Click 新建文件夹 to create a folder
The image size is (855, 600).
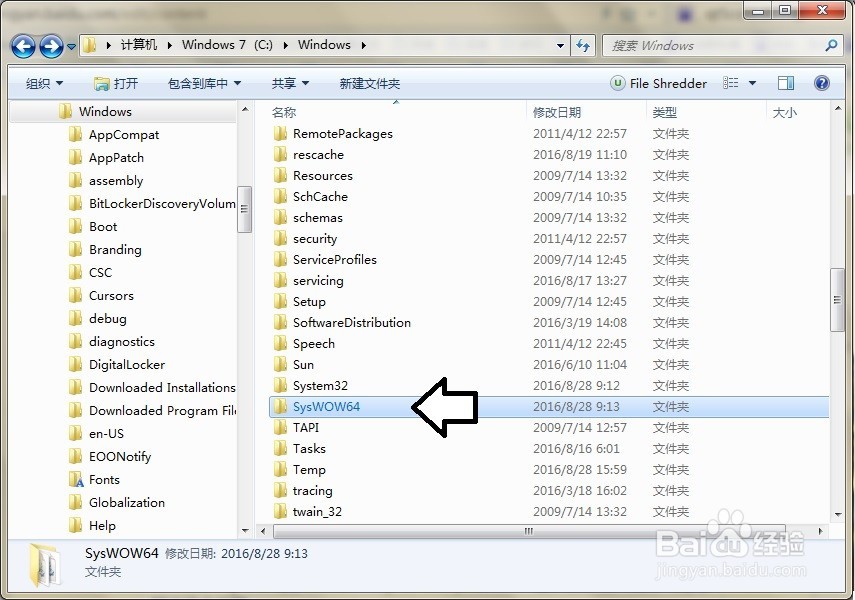coord(369,83)
